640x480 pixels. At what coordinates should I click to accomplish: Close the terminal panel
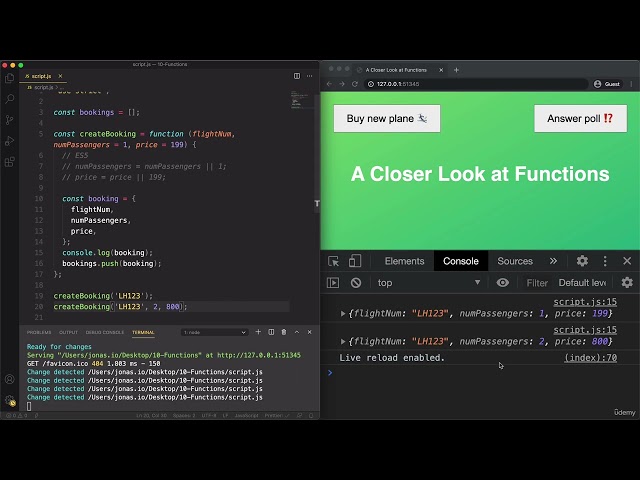(x=309, y=332)
